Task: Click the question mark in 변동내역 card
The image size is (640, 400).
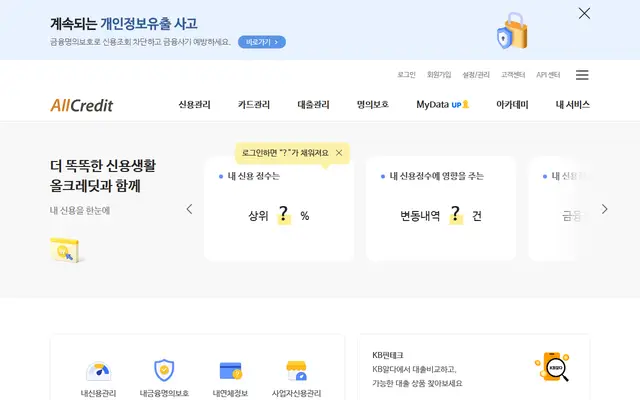Action: [x=456, y=215]
